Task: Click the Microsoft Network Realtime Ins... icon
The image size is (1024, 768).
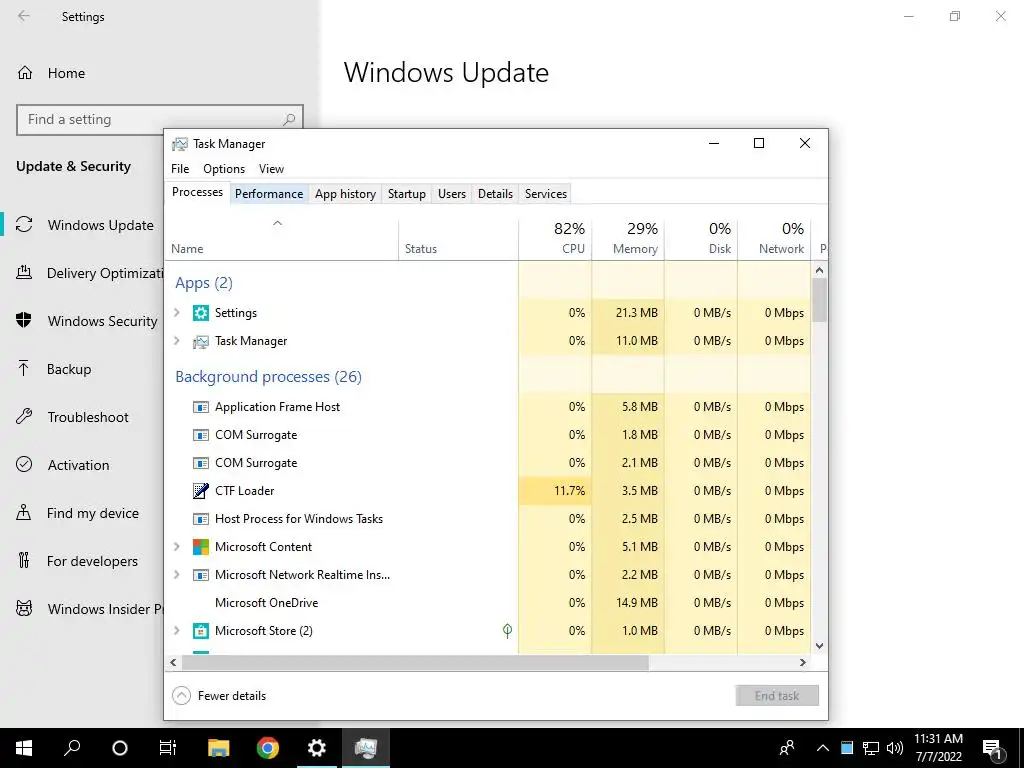Action: [200, 575]
